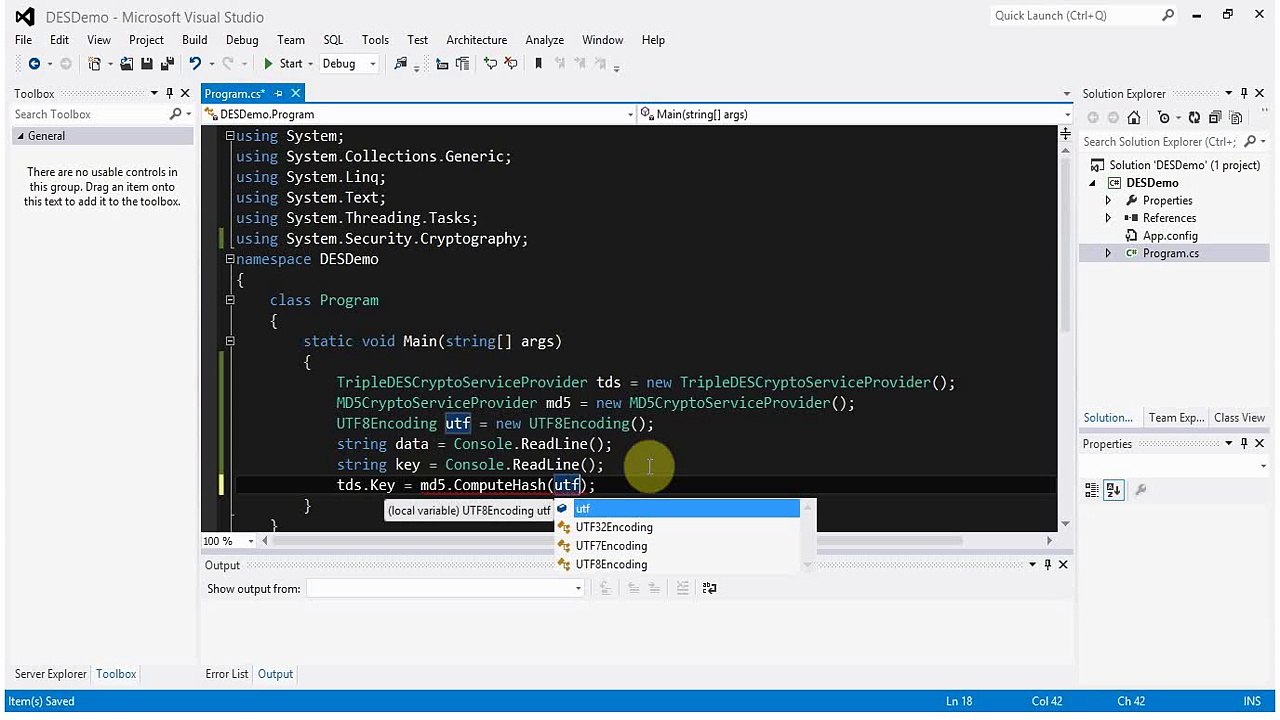1280x720 pixels.
Task: Click the Comment selected lines icon
Action: coord(490,64)
